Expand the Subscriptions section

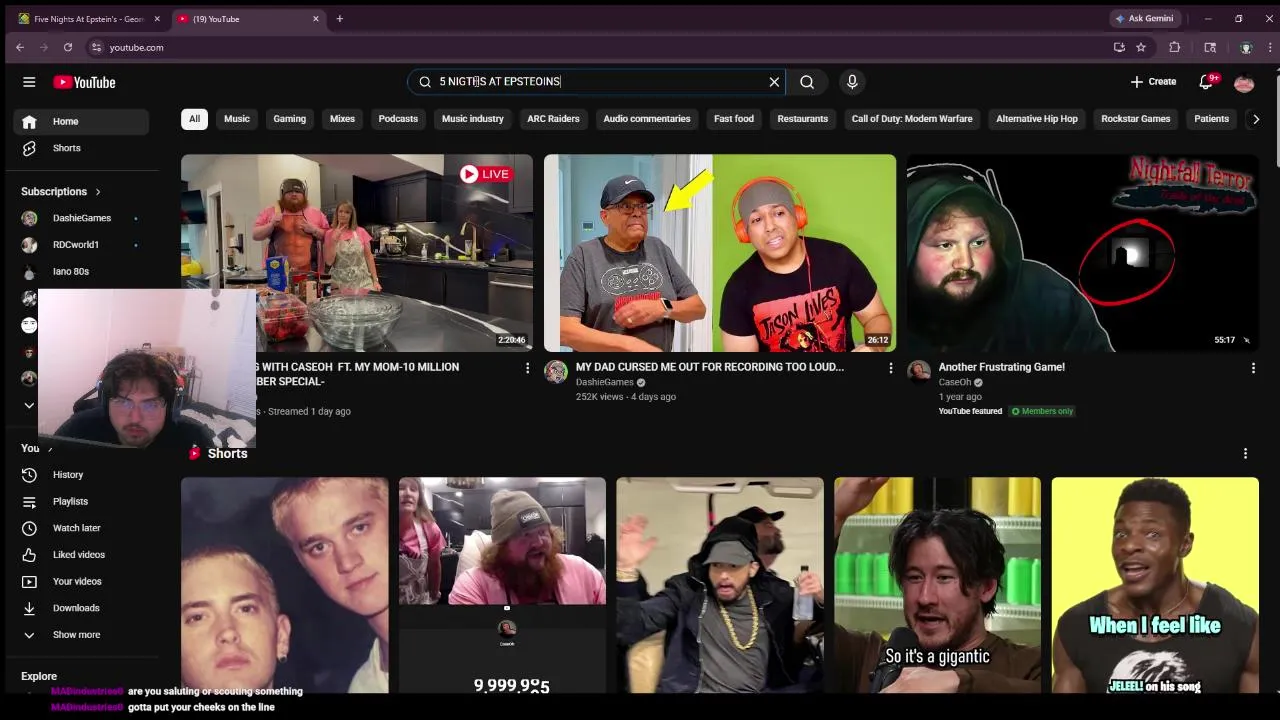(62, 191)
